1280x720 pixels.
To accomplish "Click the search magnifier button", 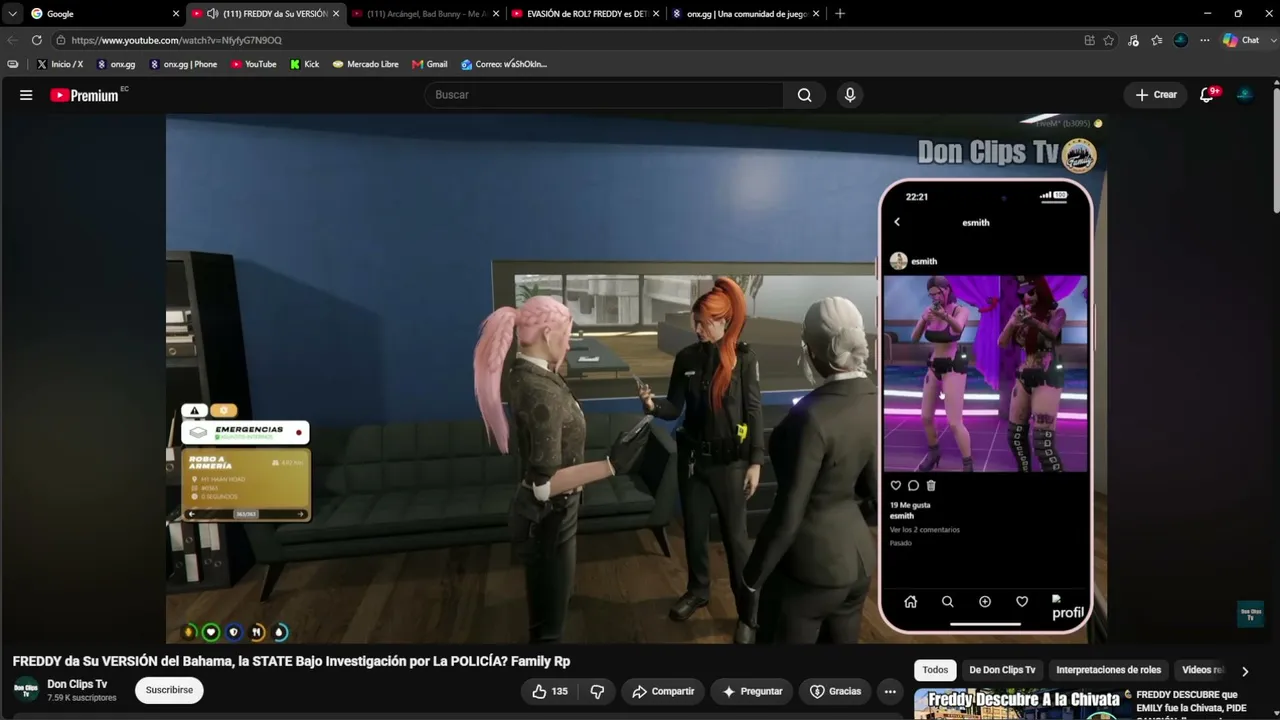I will pyautogui.click(x=805, y=95).
